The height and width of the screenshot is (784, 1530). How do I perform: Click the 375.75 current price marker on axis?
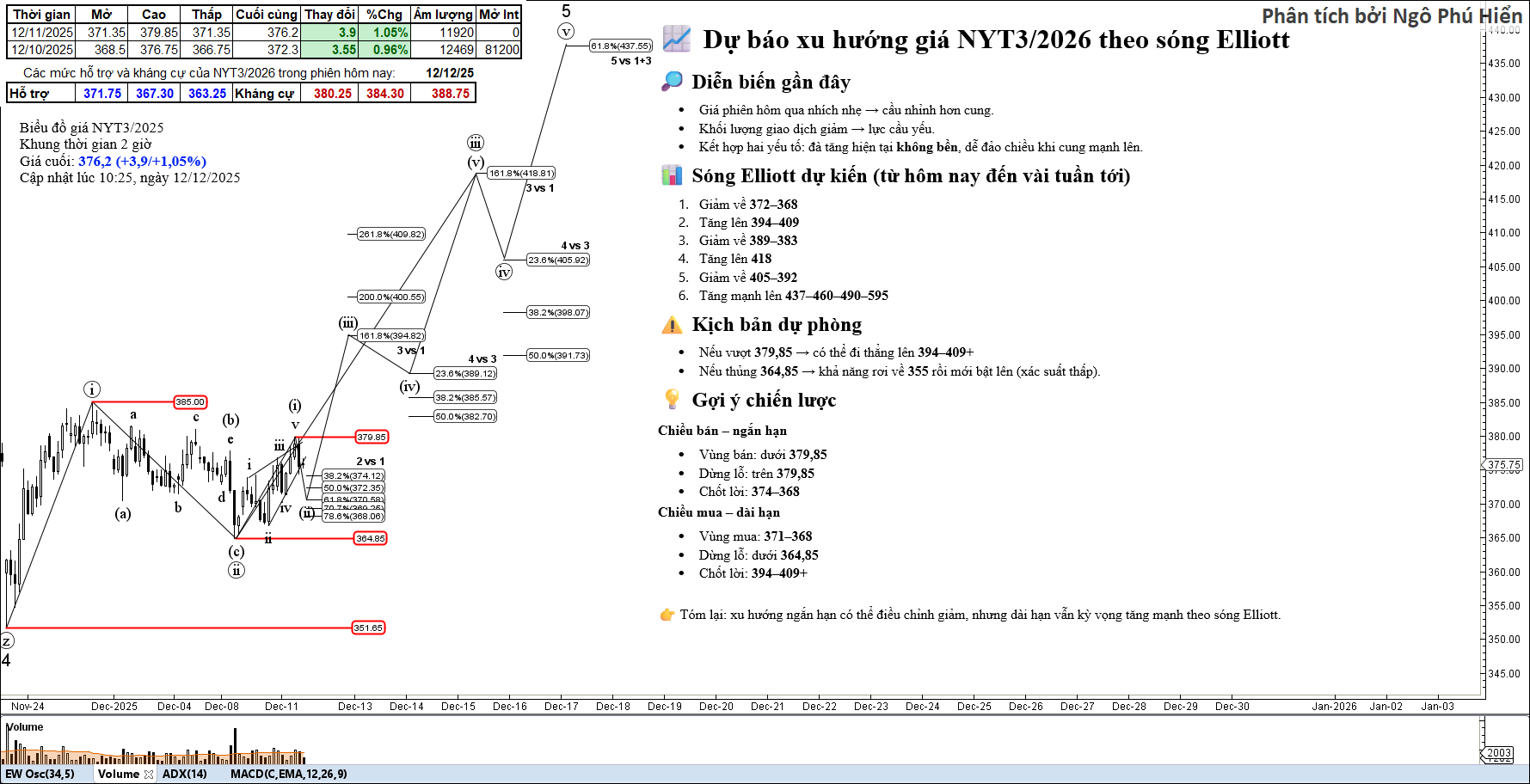1504,465
